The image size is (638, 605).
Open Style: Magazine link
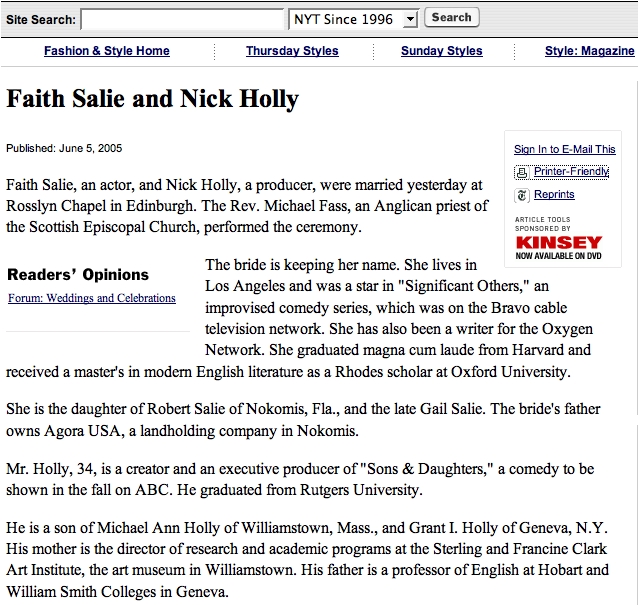(x=590, y=51)
